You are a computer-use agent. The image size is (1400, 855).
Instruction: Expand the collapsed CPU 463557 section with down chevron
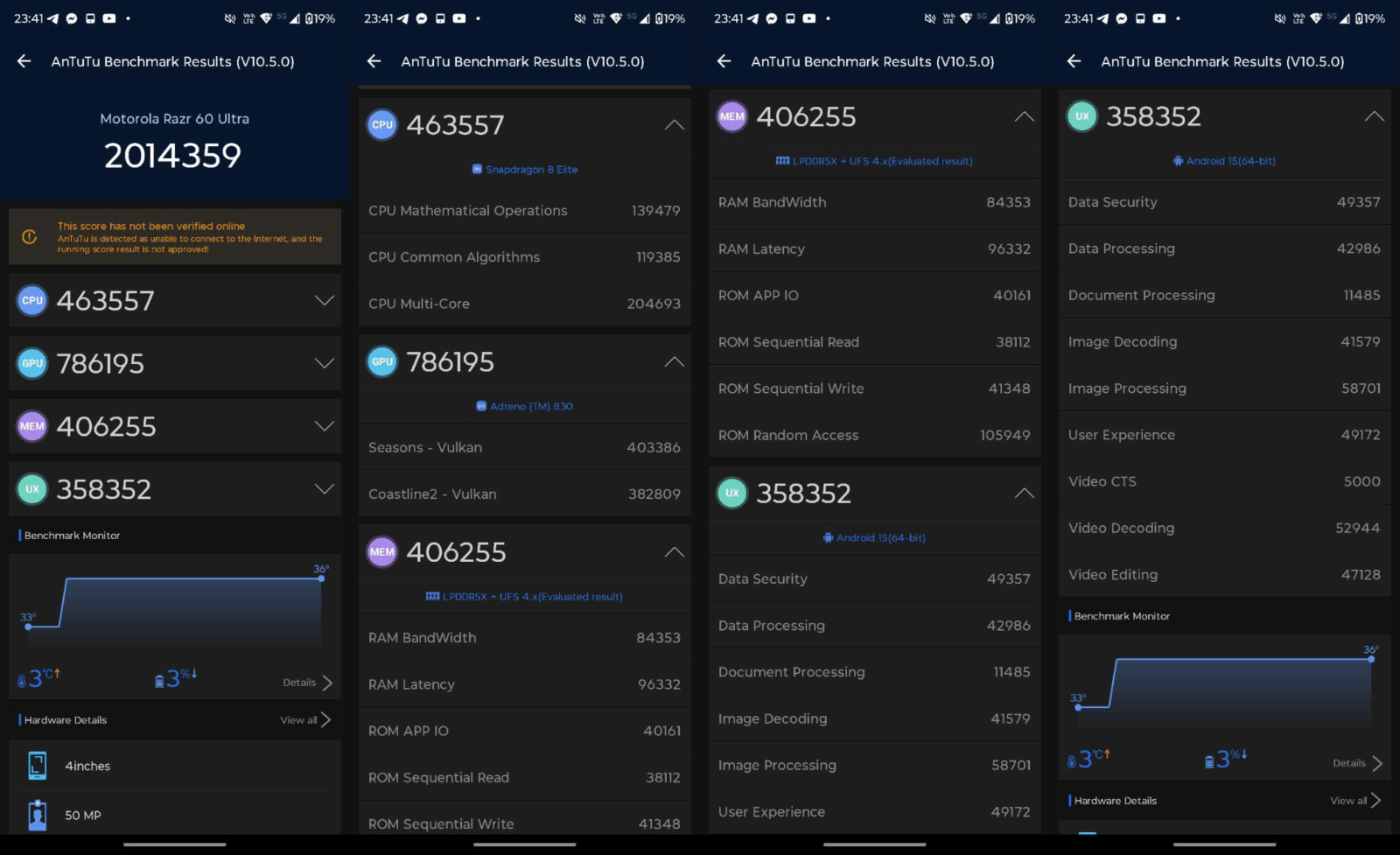(324, 300)
